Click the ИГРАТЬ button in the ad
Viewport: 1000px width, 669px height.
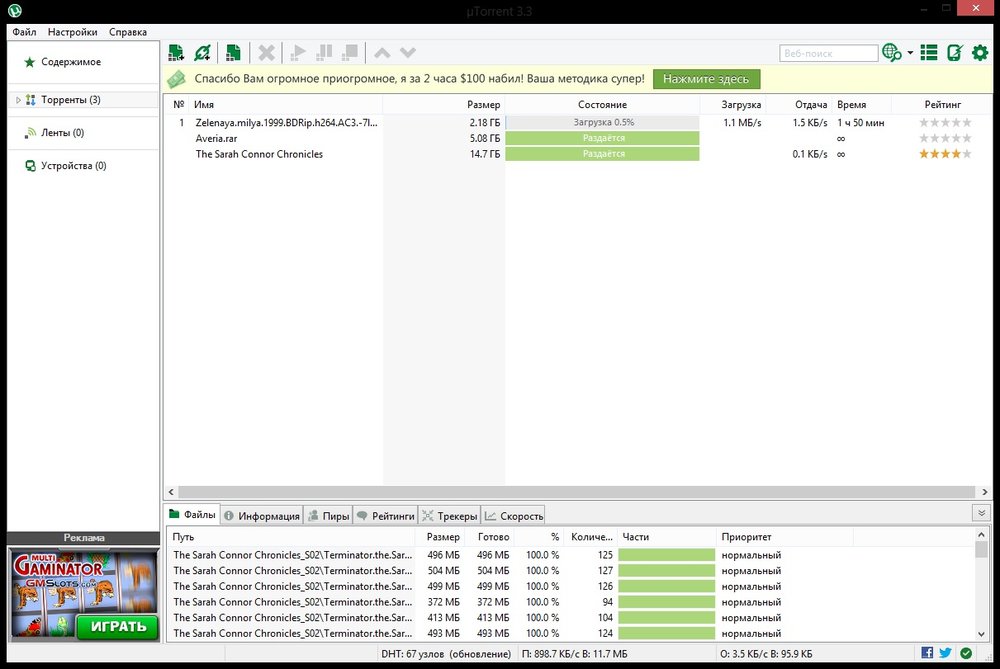coord(118,627)
